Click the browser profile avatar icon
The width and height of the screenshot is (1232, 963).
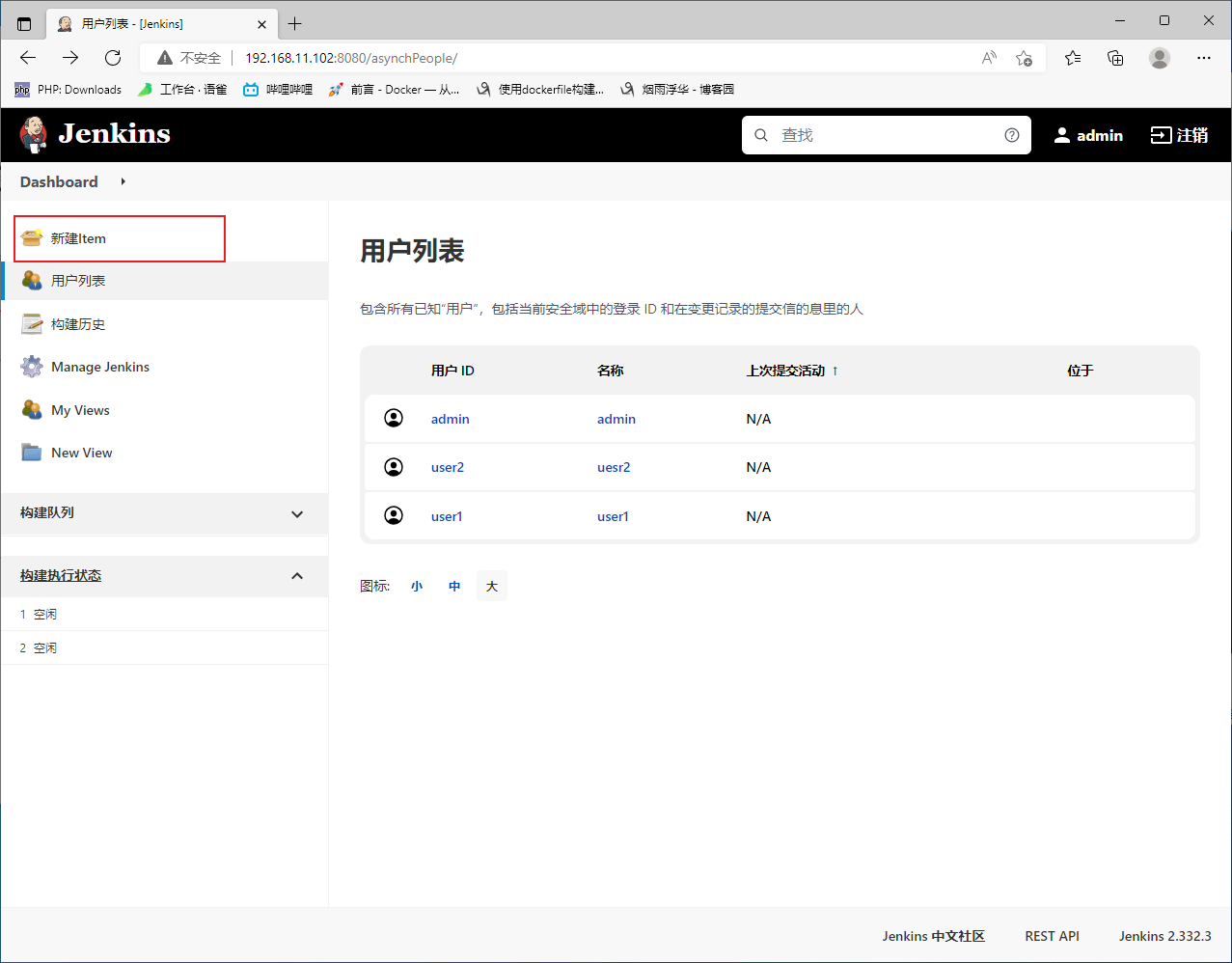1160,58
